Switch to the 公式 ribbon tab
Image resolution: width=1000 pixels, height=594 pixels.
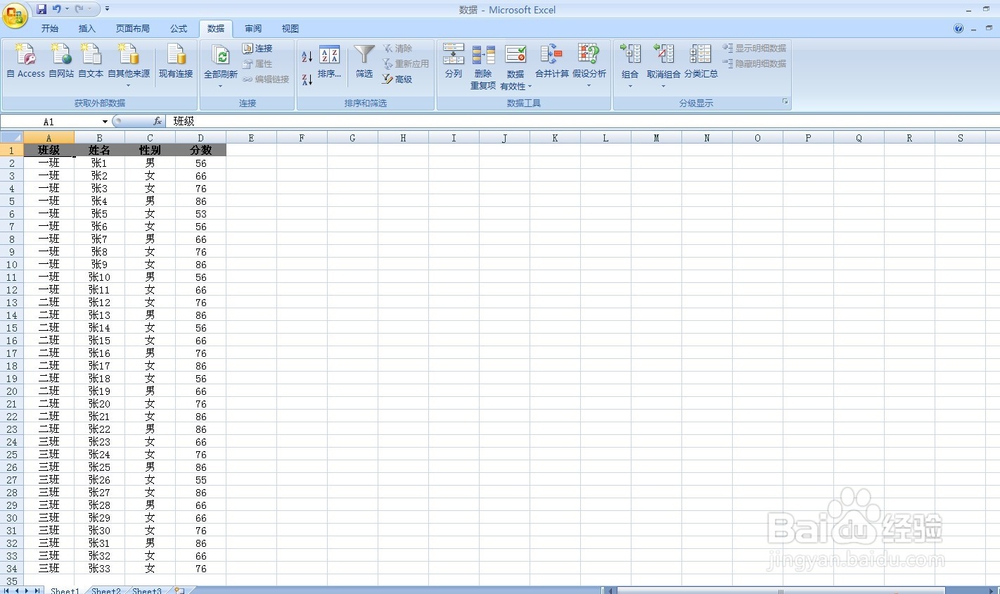(179, 29)
